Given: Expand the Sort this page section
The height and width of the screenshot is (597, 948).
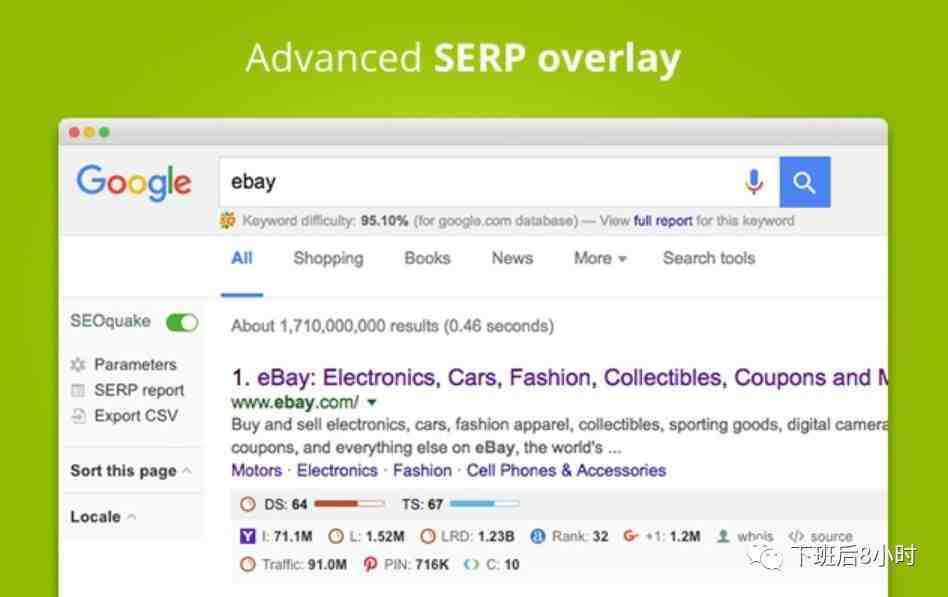Looking at the screenshot, I should pyautogui.click(x=131, y=471).
